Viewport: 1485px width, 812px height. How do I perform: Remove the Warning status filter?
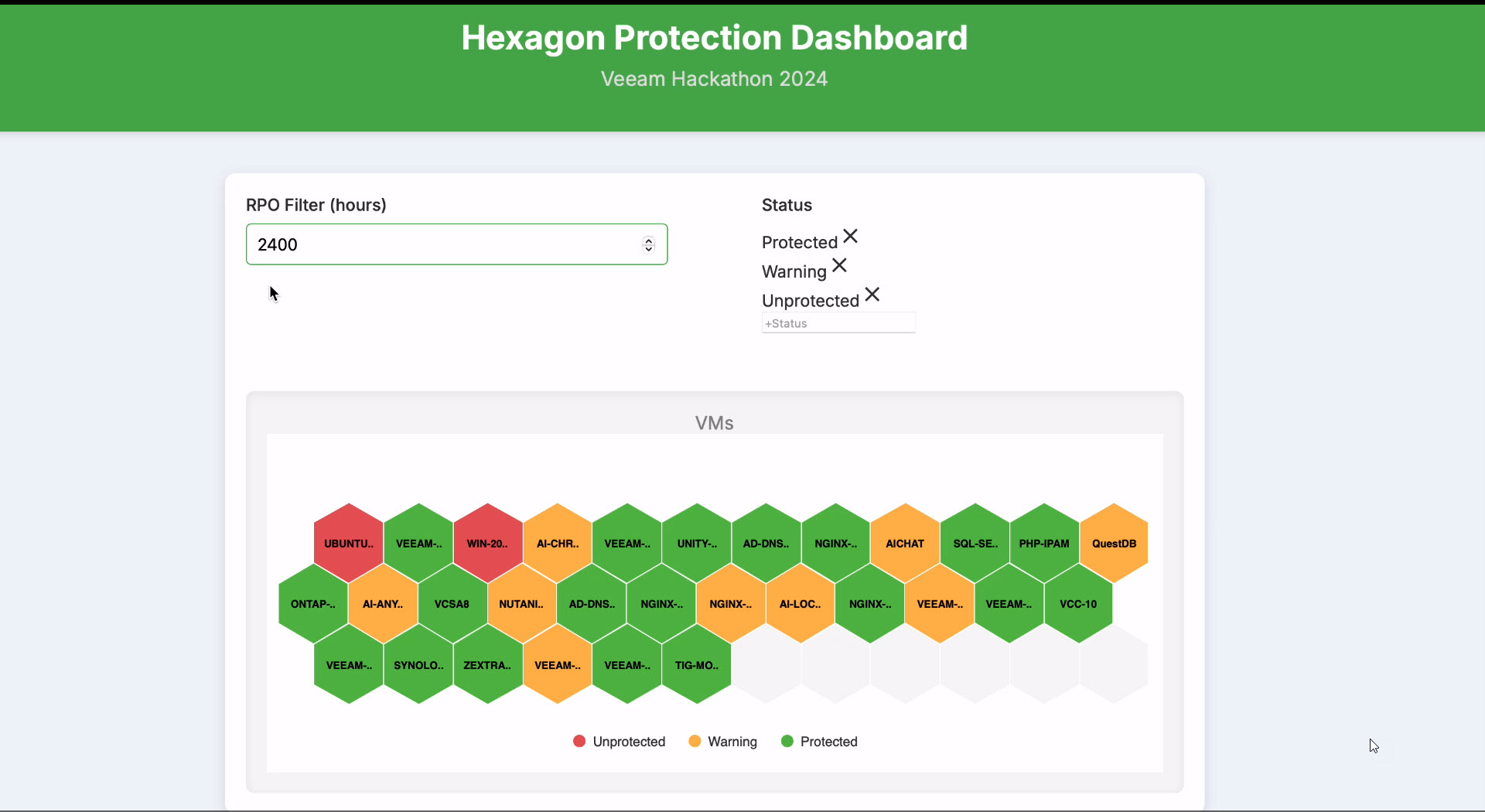[839, 265]
